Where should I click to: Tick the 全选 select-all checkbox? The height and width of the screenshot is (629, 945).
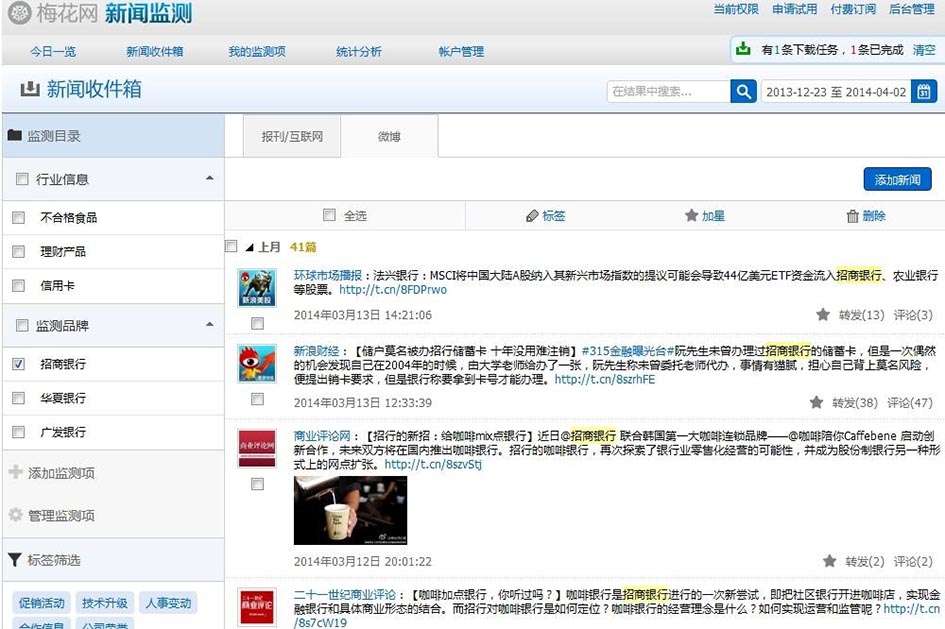point(329,215)
